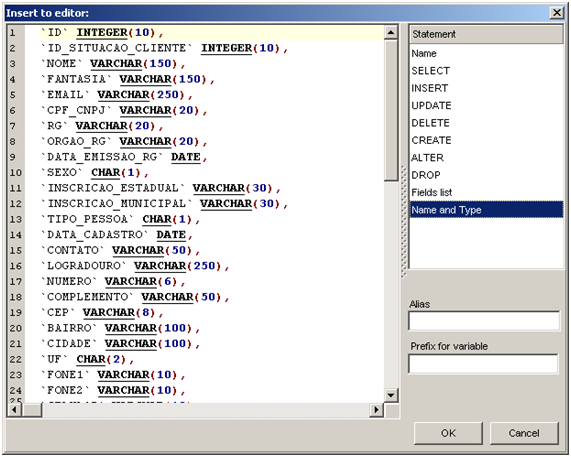Click the dotted splitter grip between panels
The width and height of the screenshot is (571, 457).
(x=404, y=222)
